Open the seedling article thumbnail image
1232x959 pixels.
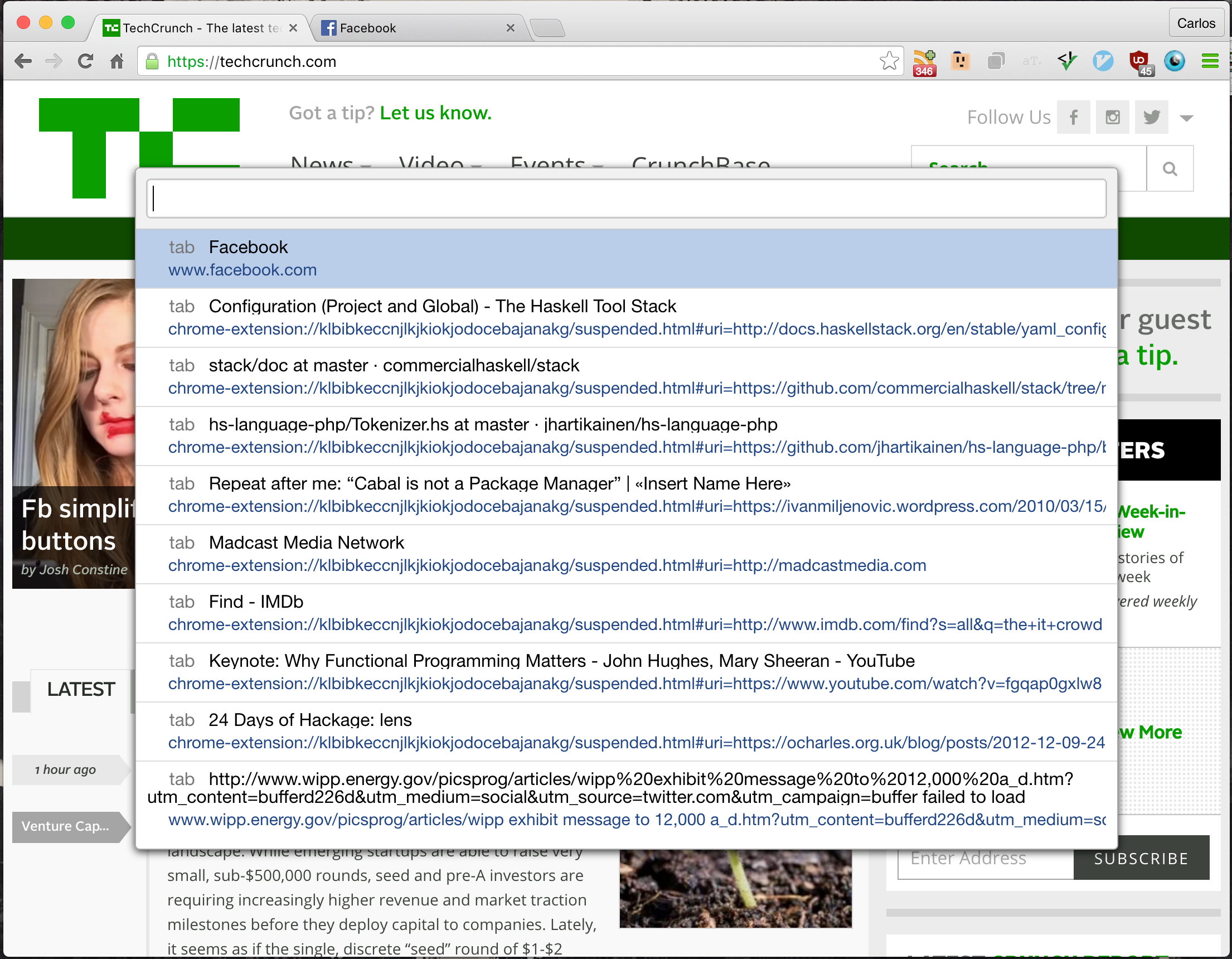(735, 889)
